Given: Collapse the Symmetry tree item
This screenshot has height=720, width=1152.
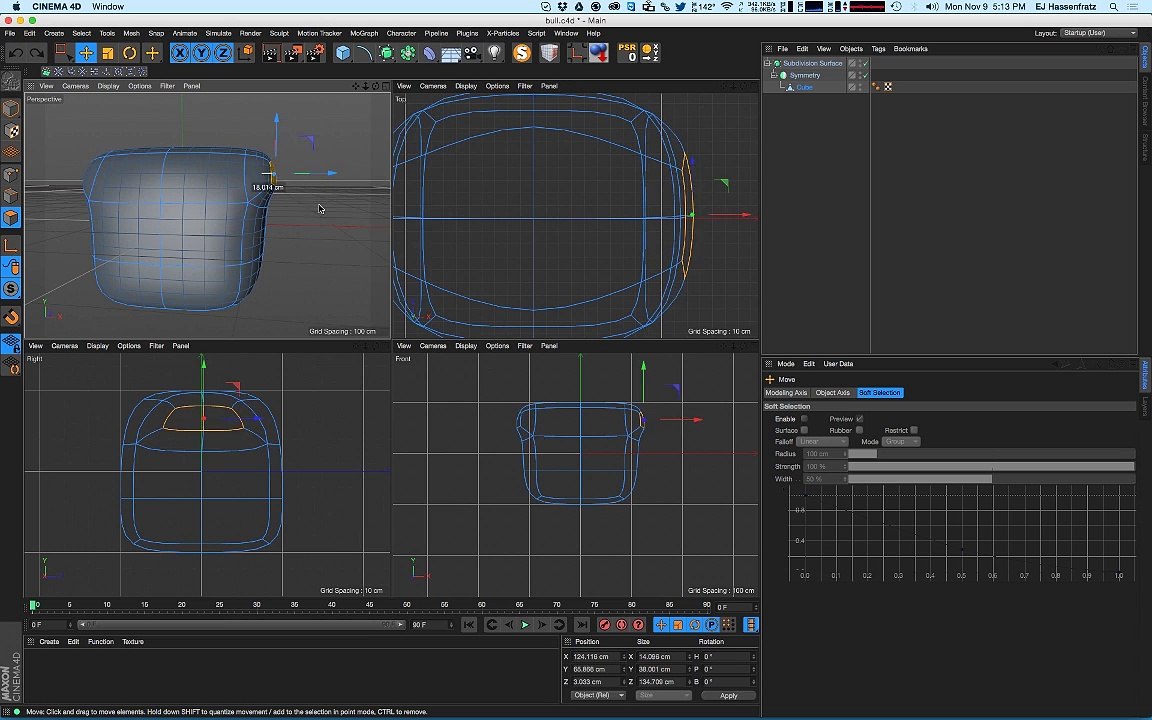Looking at the screenshot, I should [x=774, y=75].
